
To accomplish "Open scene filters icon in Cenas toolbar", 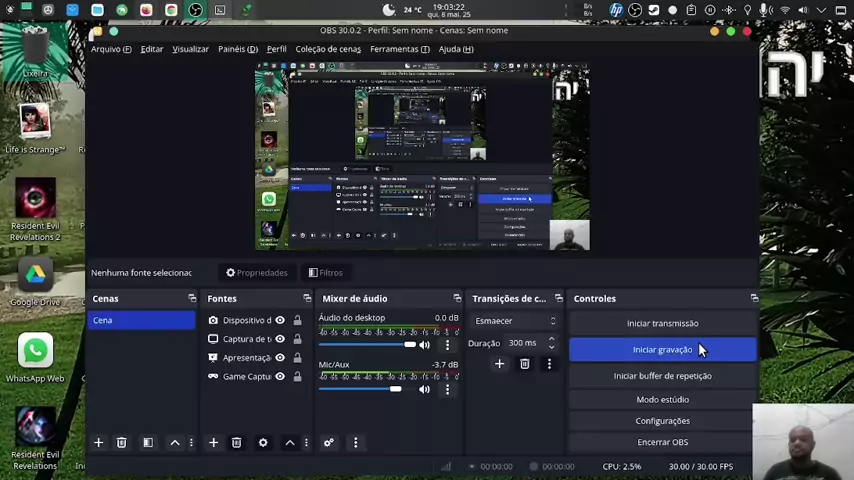I will pyautogui.click(x=147, y=442).
